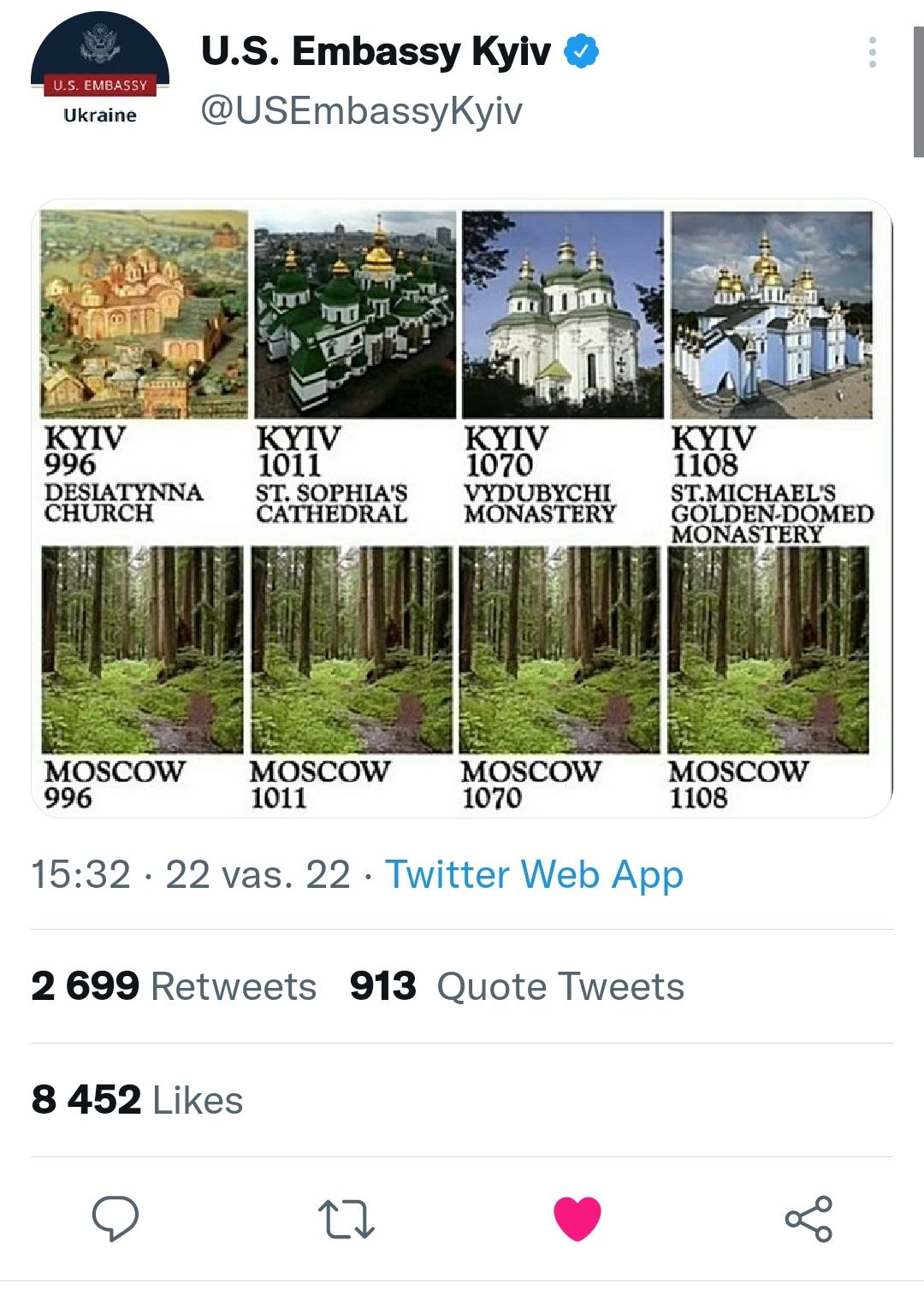
Task: Tap the Vydubychi Monastery picture
Action: tap(562, 315)
